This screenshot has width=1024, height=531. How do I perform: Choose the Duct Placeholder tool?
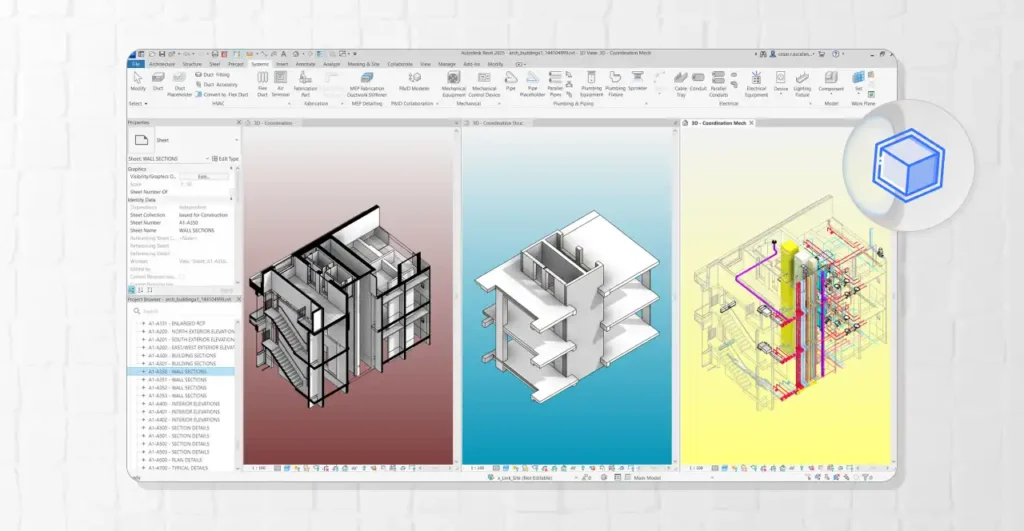pos(180,84)
